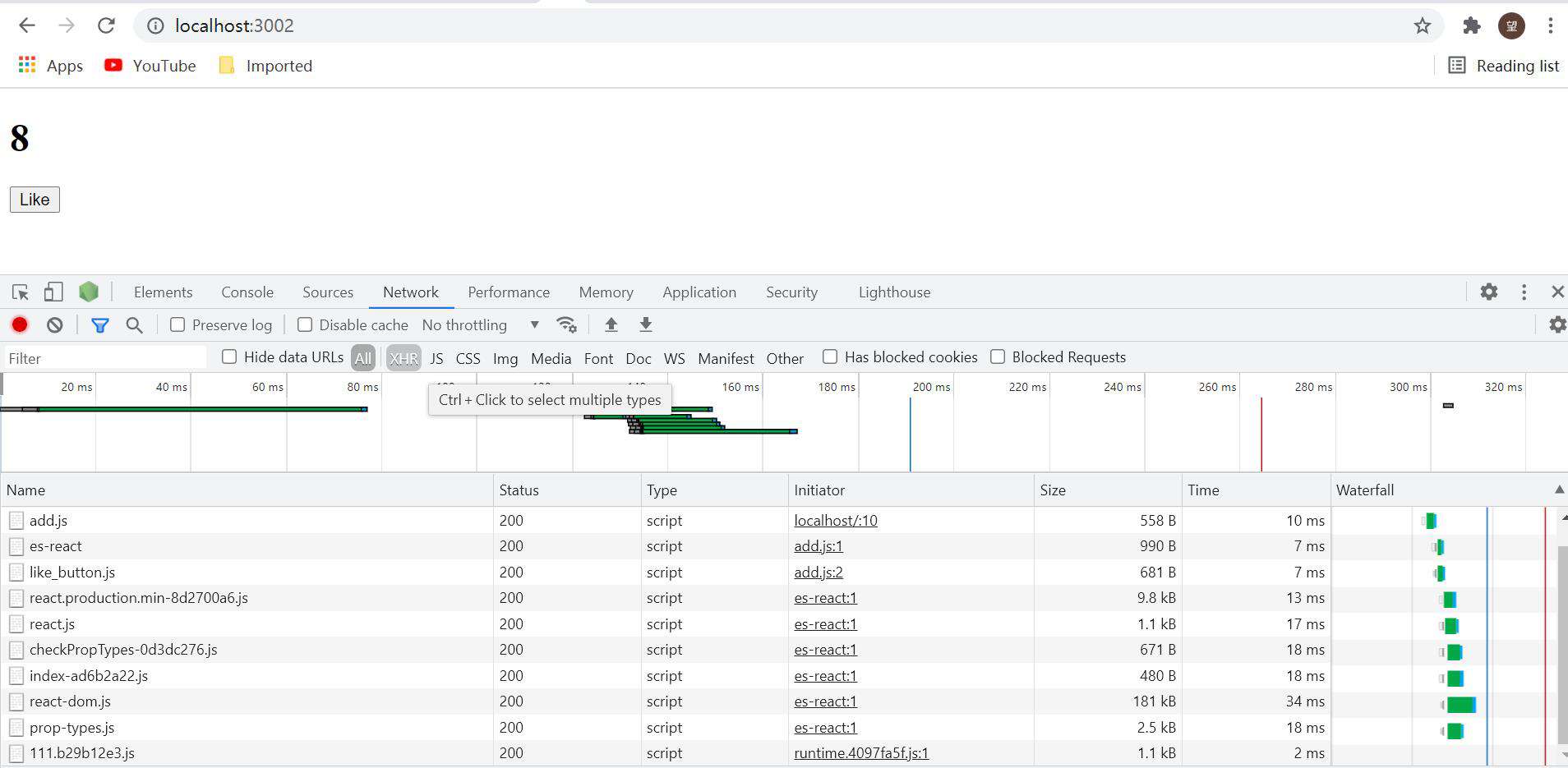Viewport: 1568px width, 768px height.
Task: Open the Imported bookmarks folder
Action: [265, 66]
